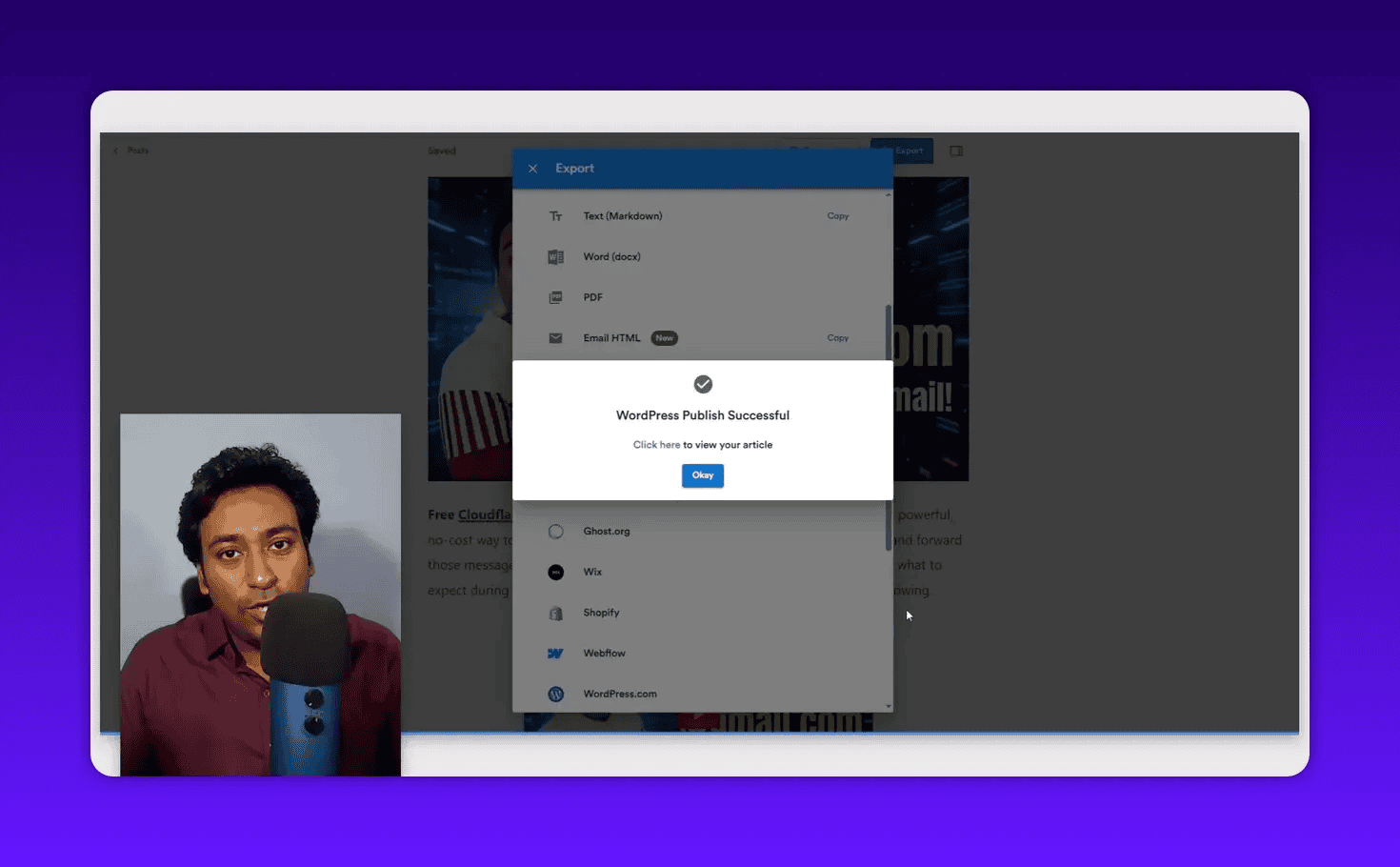Dismiss the Export dialog with the X

(532, 168)
